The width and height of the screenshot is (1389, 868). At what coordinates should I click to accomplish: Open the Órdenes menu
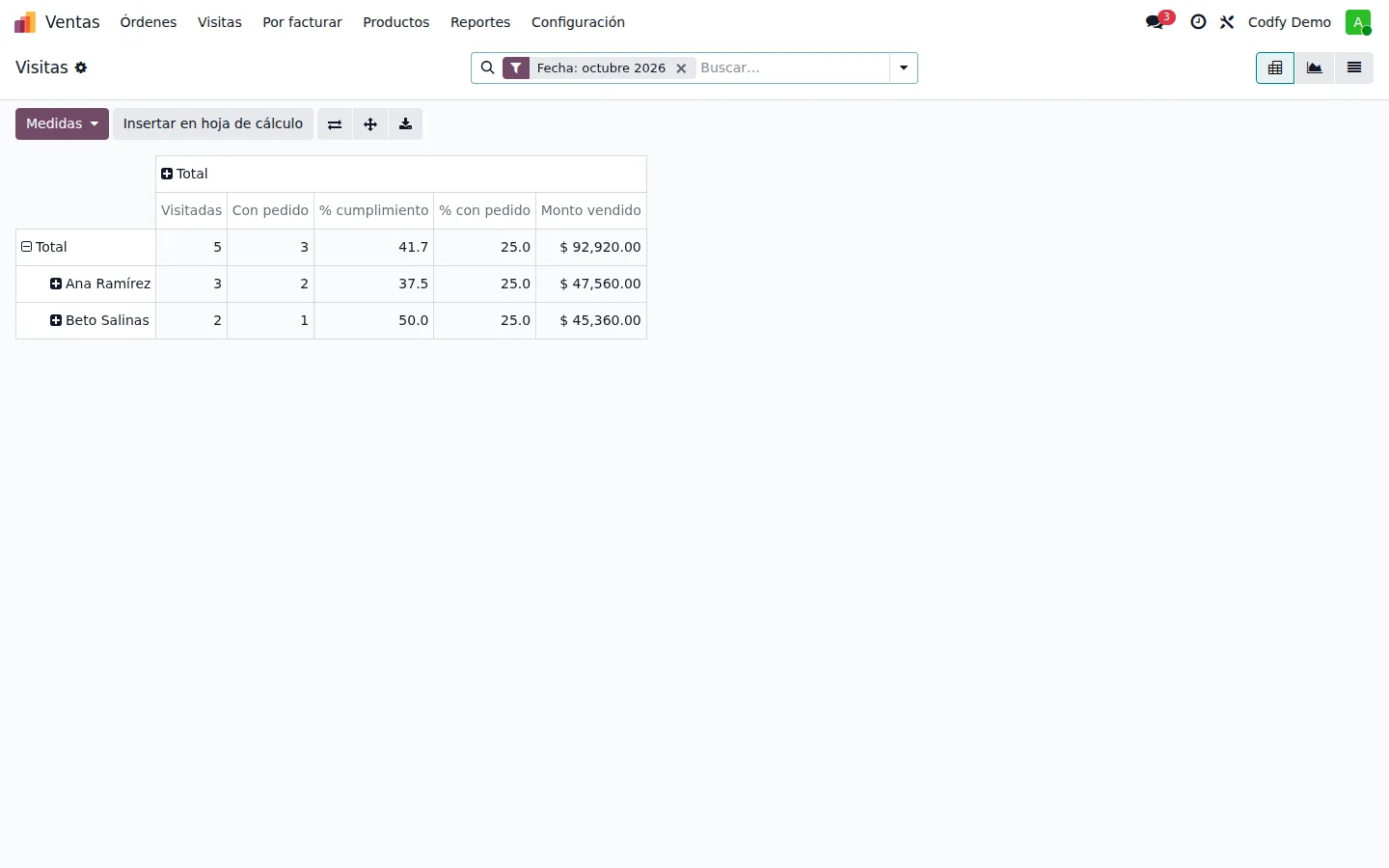coord(149,22)
